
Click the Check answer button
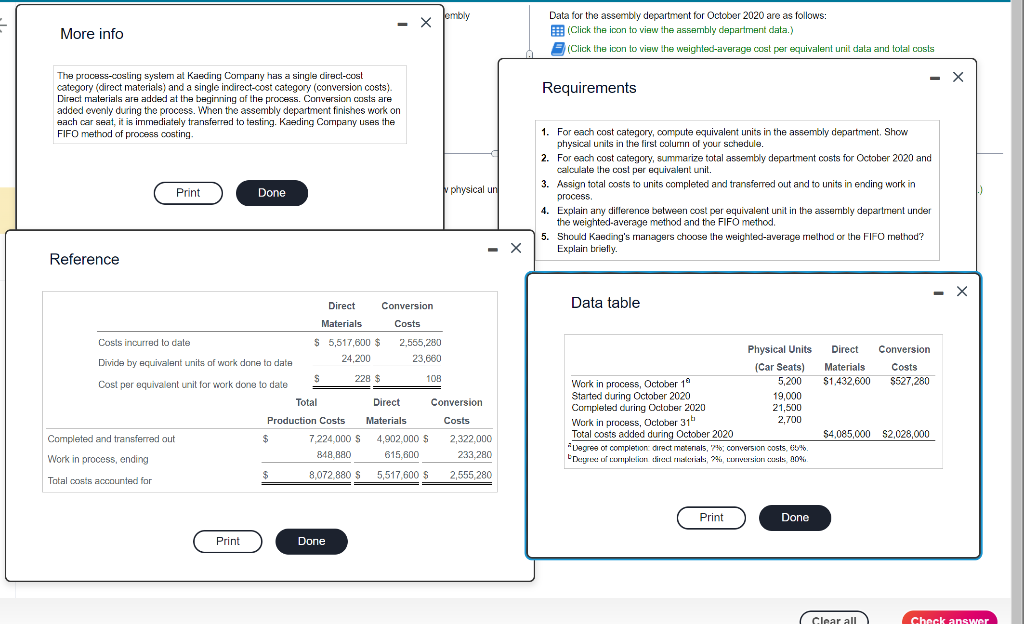948,619
